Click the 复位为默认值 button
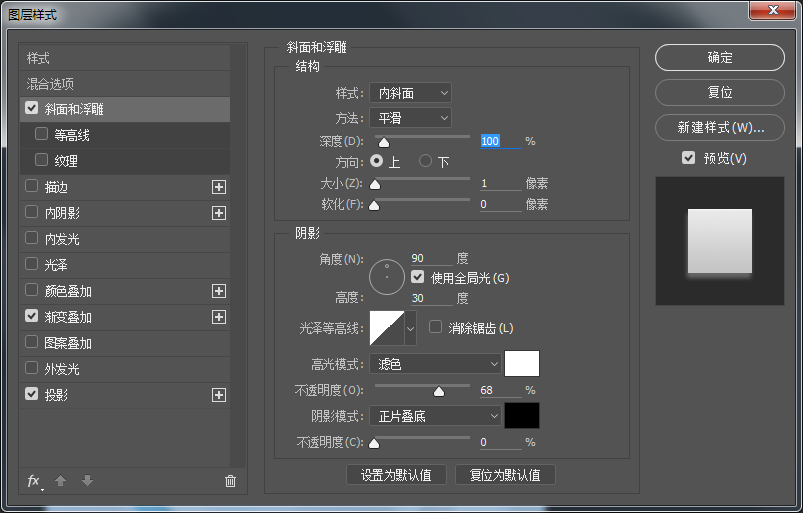 pos(505,475)
